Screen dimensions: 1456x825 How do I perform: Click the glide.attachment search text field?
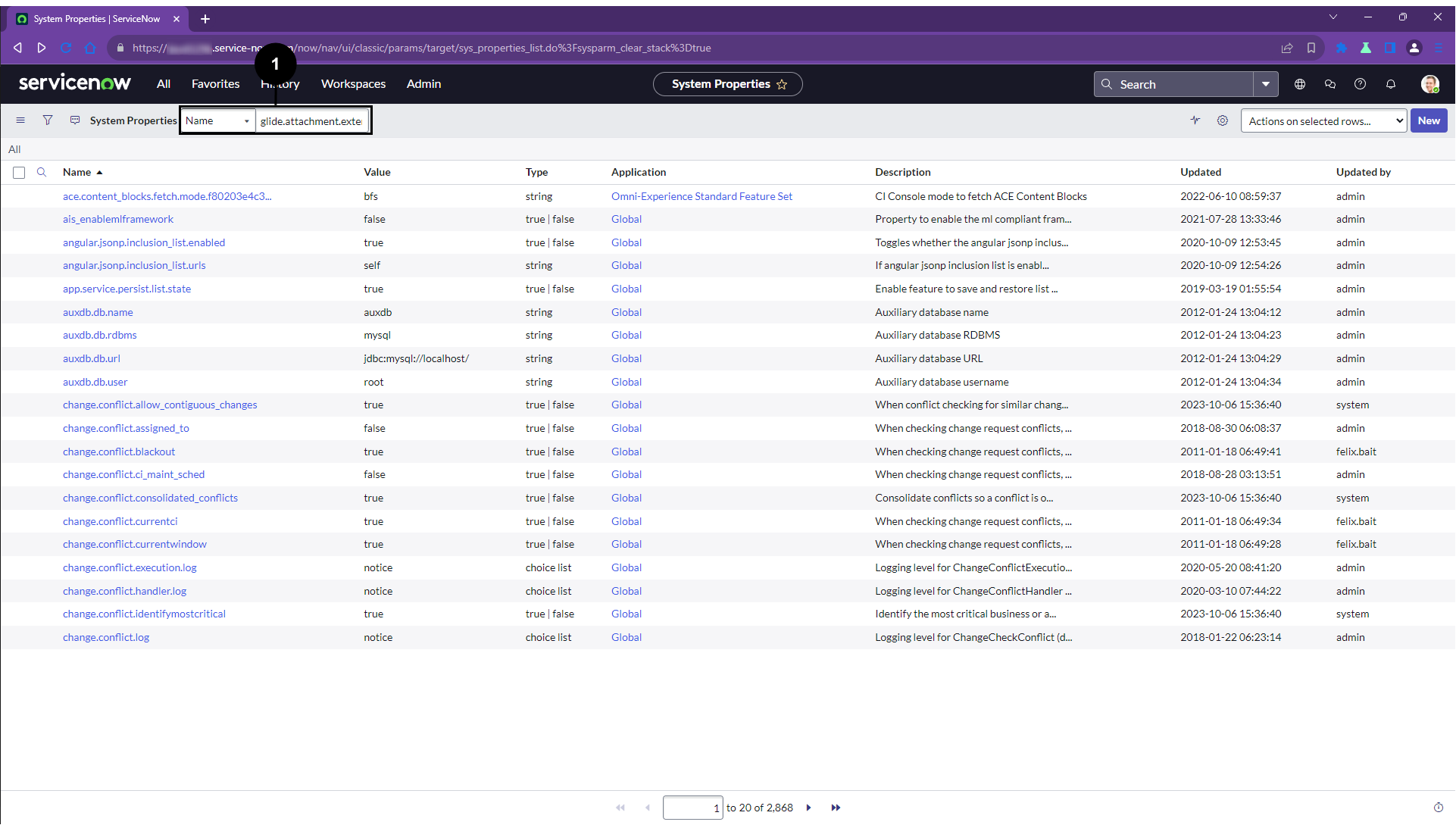point(311,121)
